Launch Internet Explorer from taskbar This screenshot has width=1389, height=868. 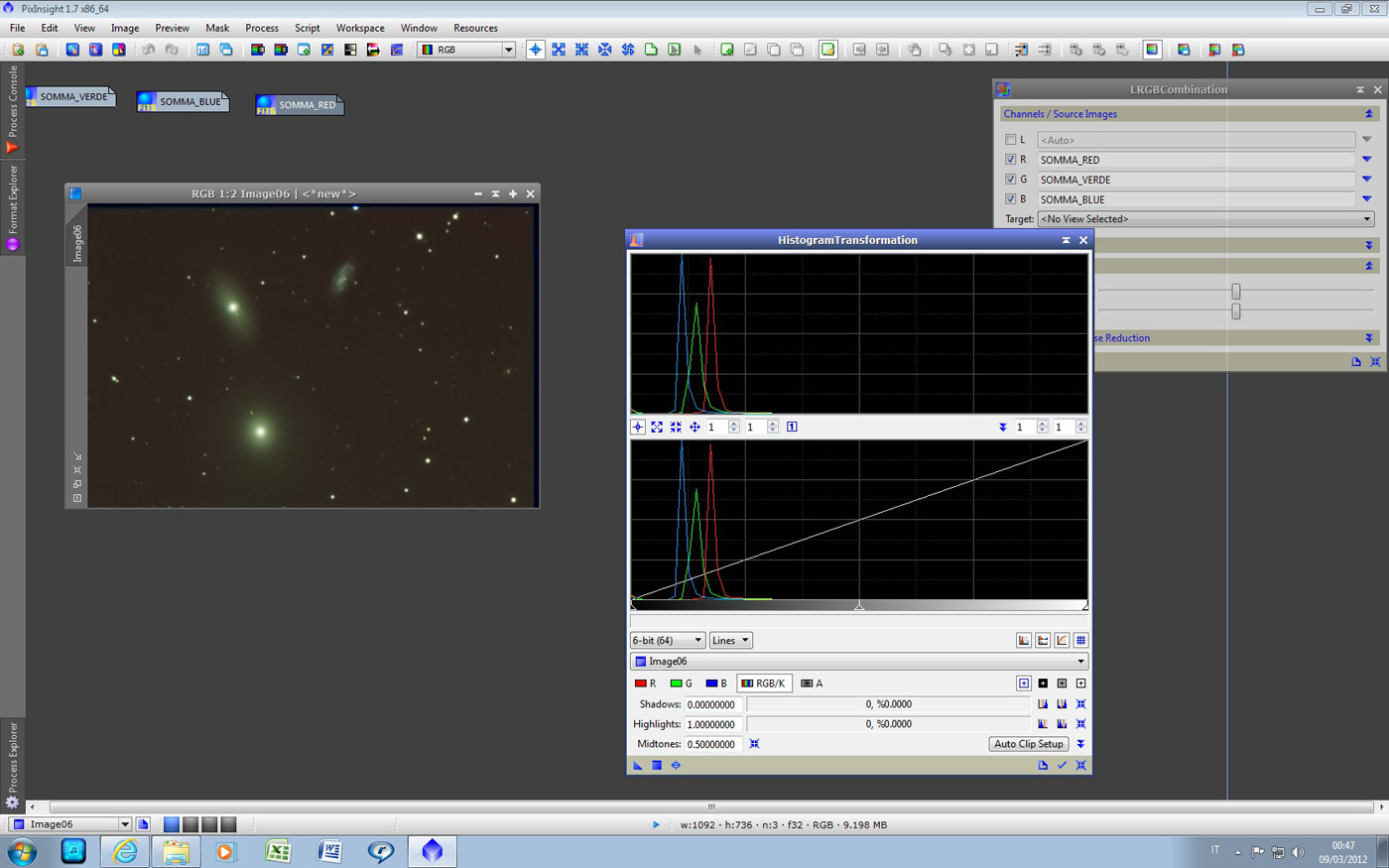(x=125, y=851)
